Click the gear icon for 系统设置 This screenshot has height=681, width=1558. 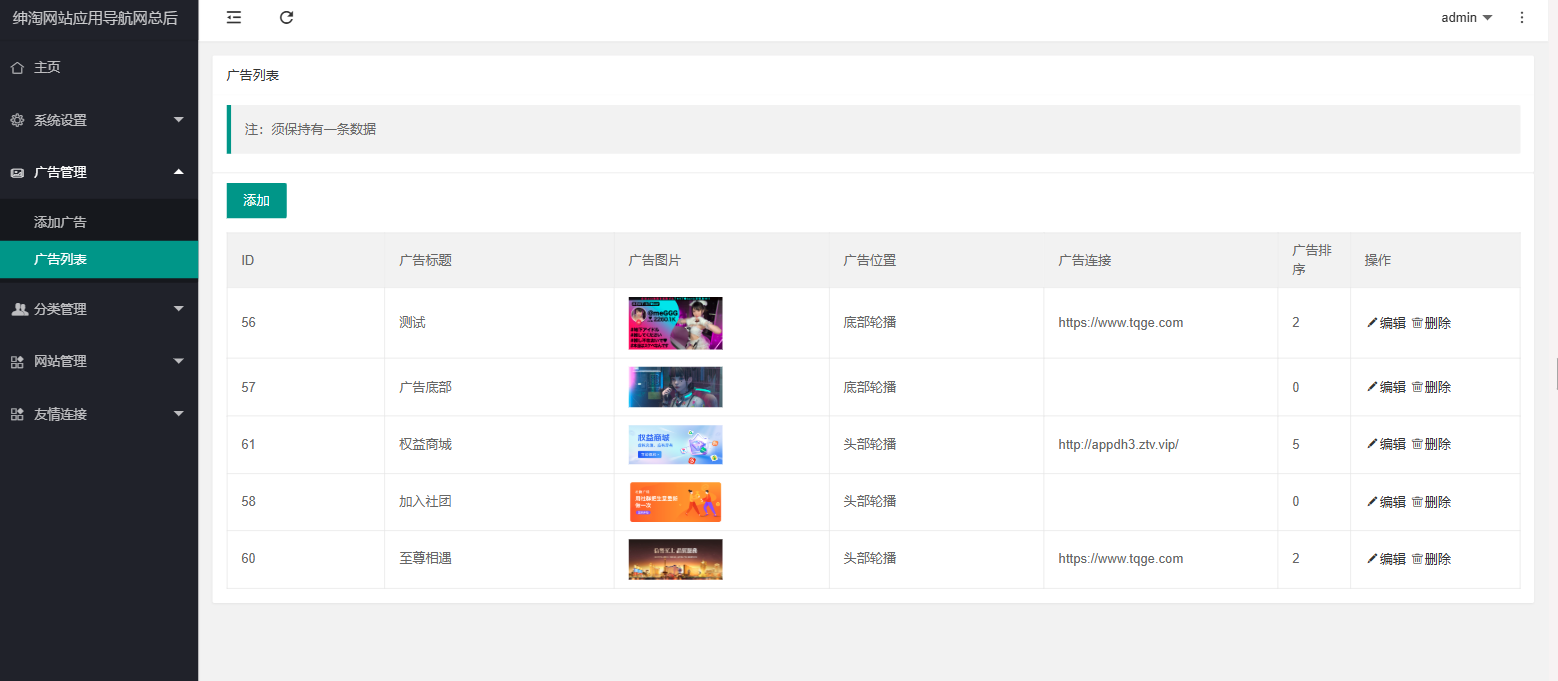(17, 120)
